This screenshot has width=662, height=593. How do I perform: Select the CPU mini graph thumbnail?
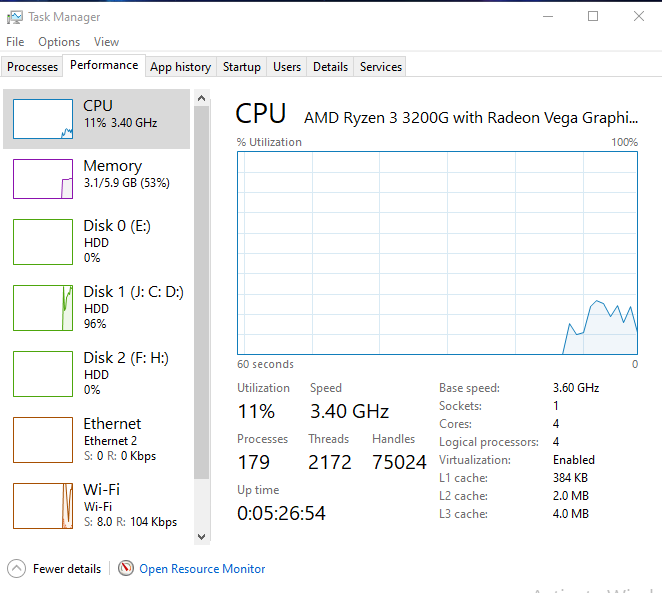(43, 119)
